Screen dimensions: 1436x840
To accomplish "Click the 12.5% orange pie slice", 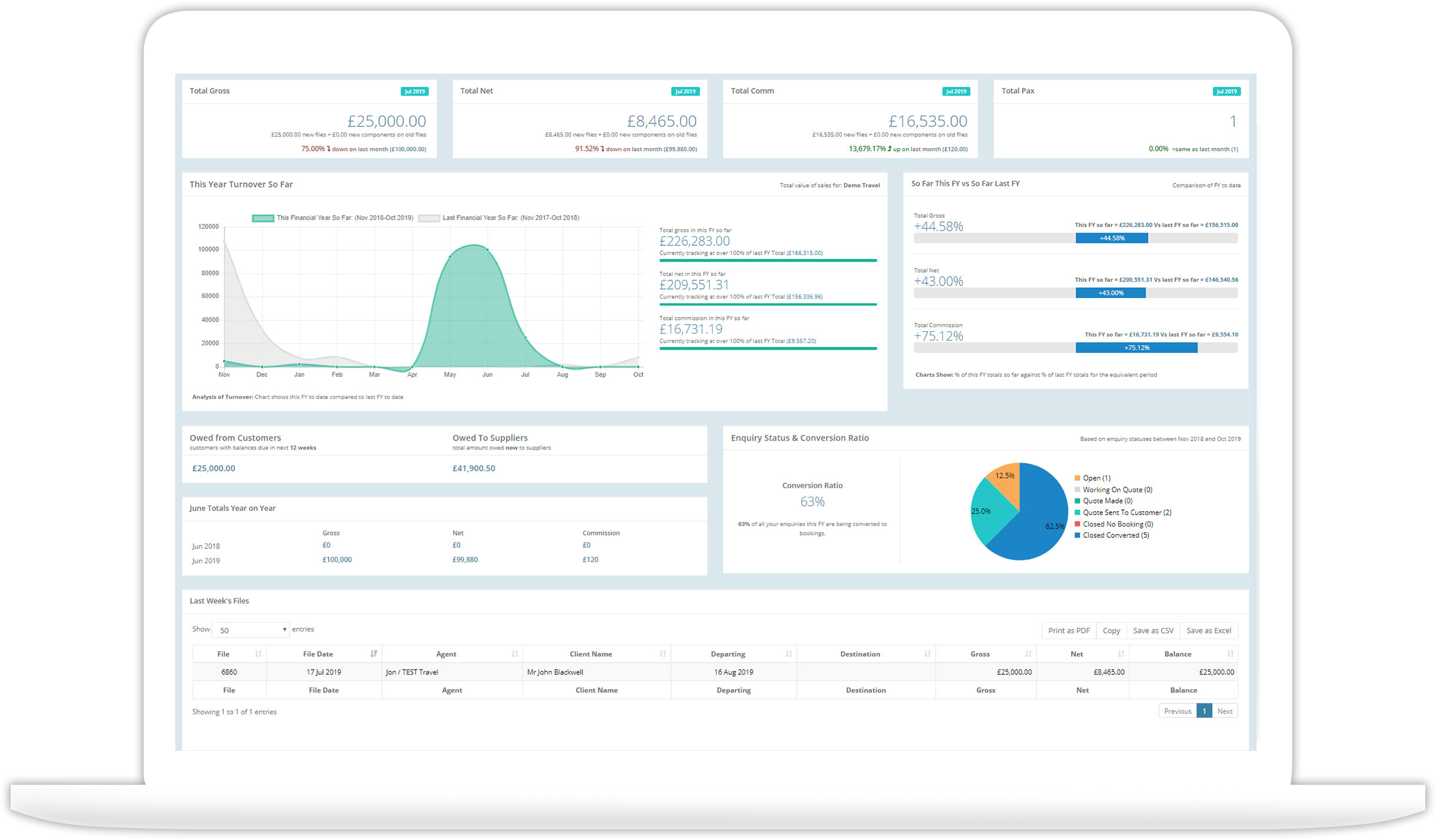I will tap(1006, 482).
